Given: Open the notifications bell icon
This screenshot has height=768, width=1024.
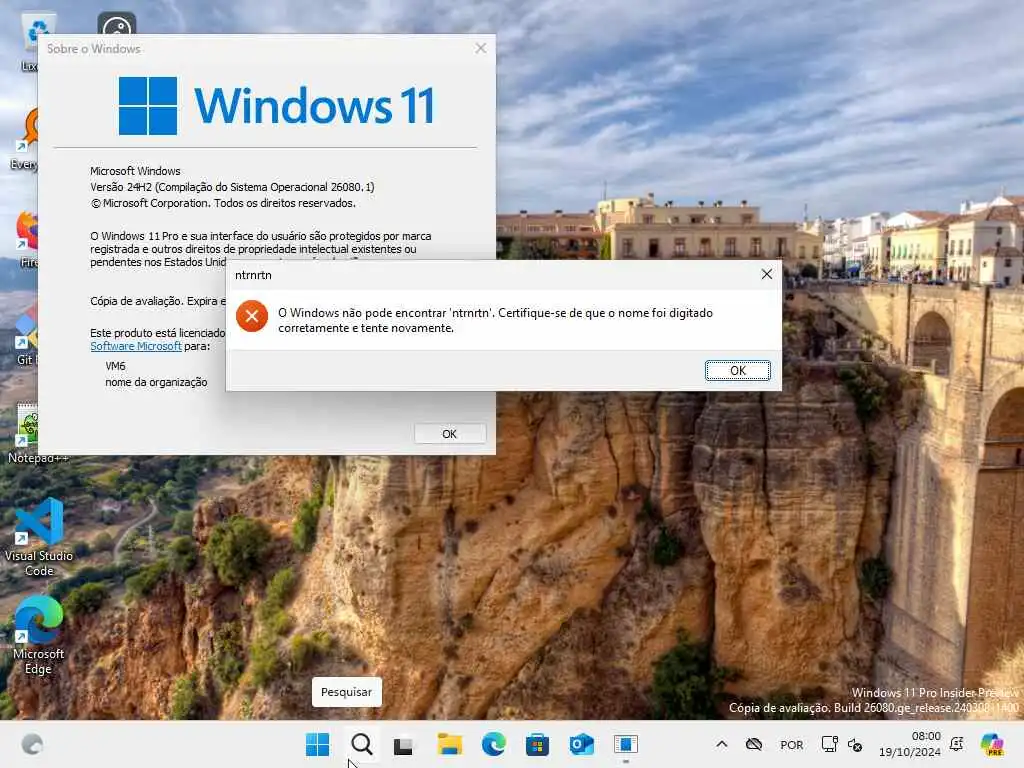Looking at the screenshot, I should (x=957, y=744).
